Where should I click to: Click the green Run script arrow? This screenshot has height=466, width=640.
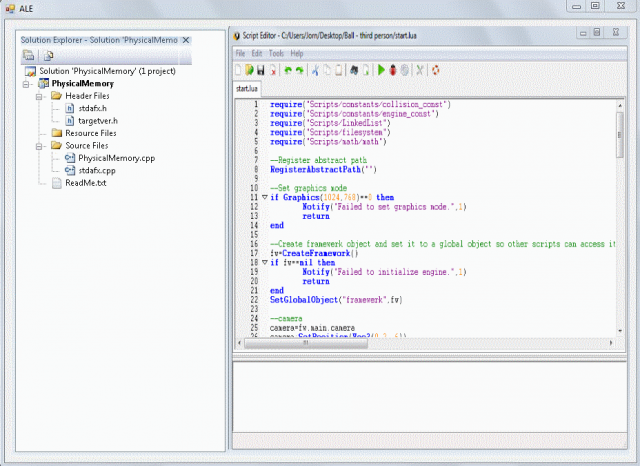coord(381,70)
